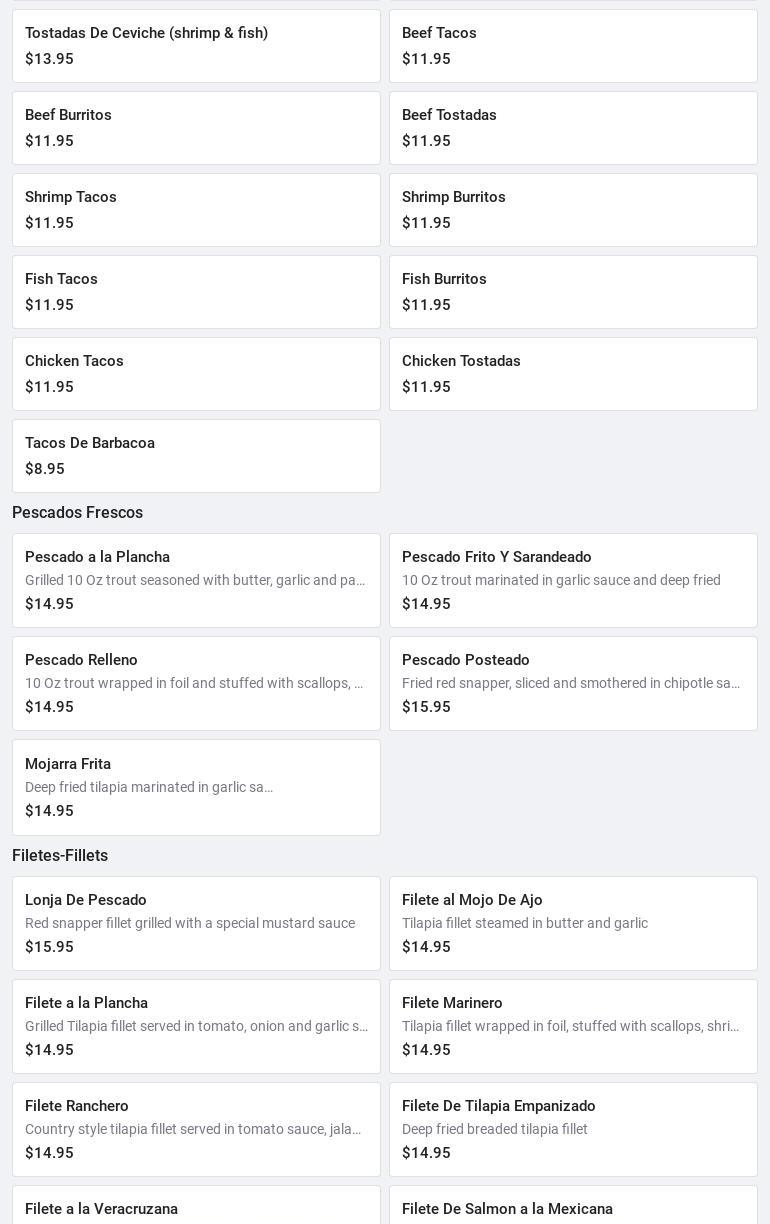This screenshot has width=770, height=1224.
Task: Choose the Pescado Relleno dish
Action: [196, 683]
